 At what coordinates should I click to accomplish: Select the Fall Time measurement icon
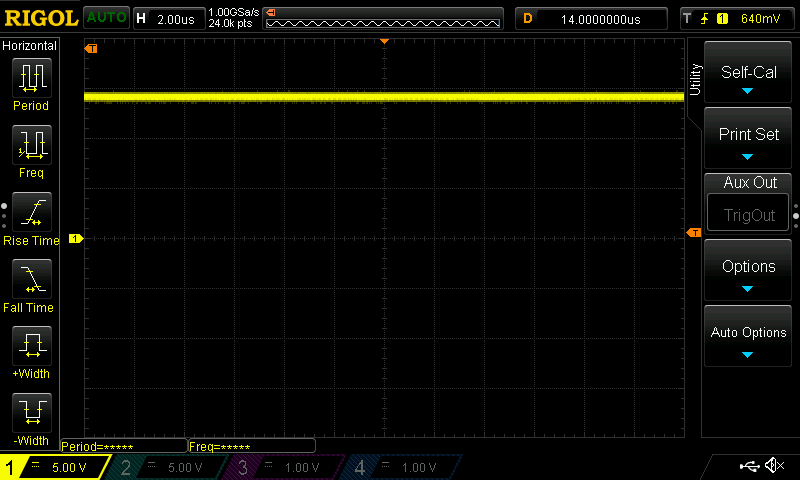(x=32, y=279)
